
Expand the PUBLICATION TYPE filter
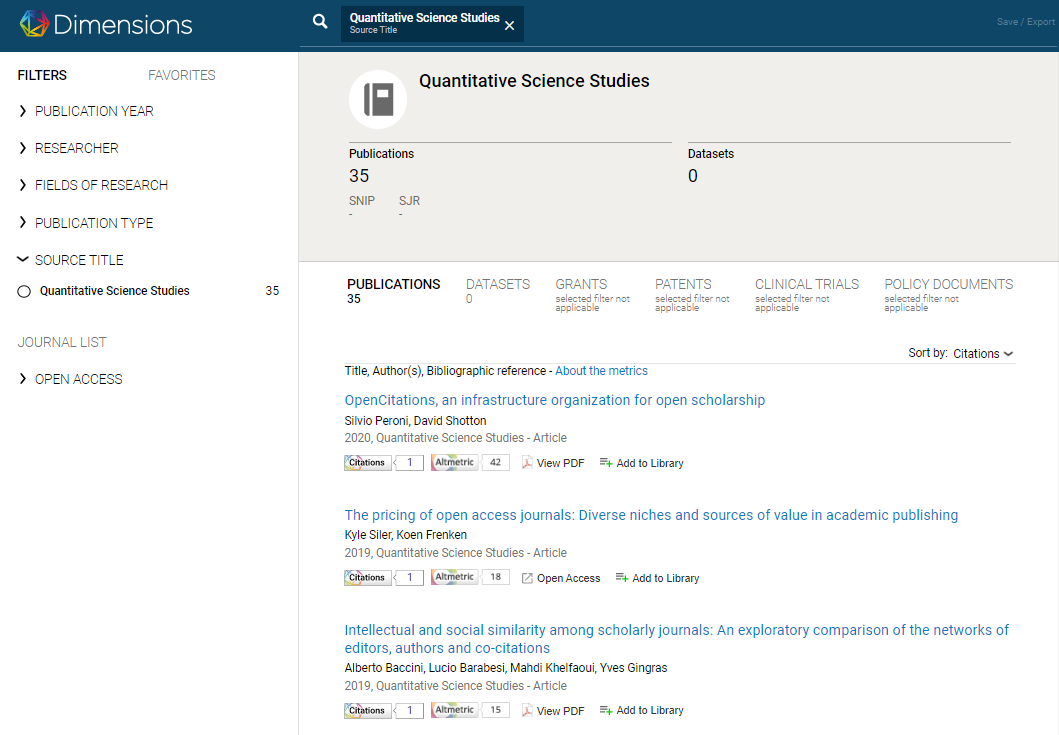pyautogui.click(x=86, y=223)
